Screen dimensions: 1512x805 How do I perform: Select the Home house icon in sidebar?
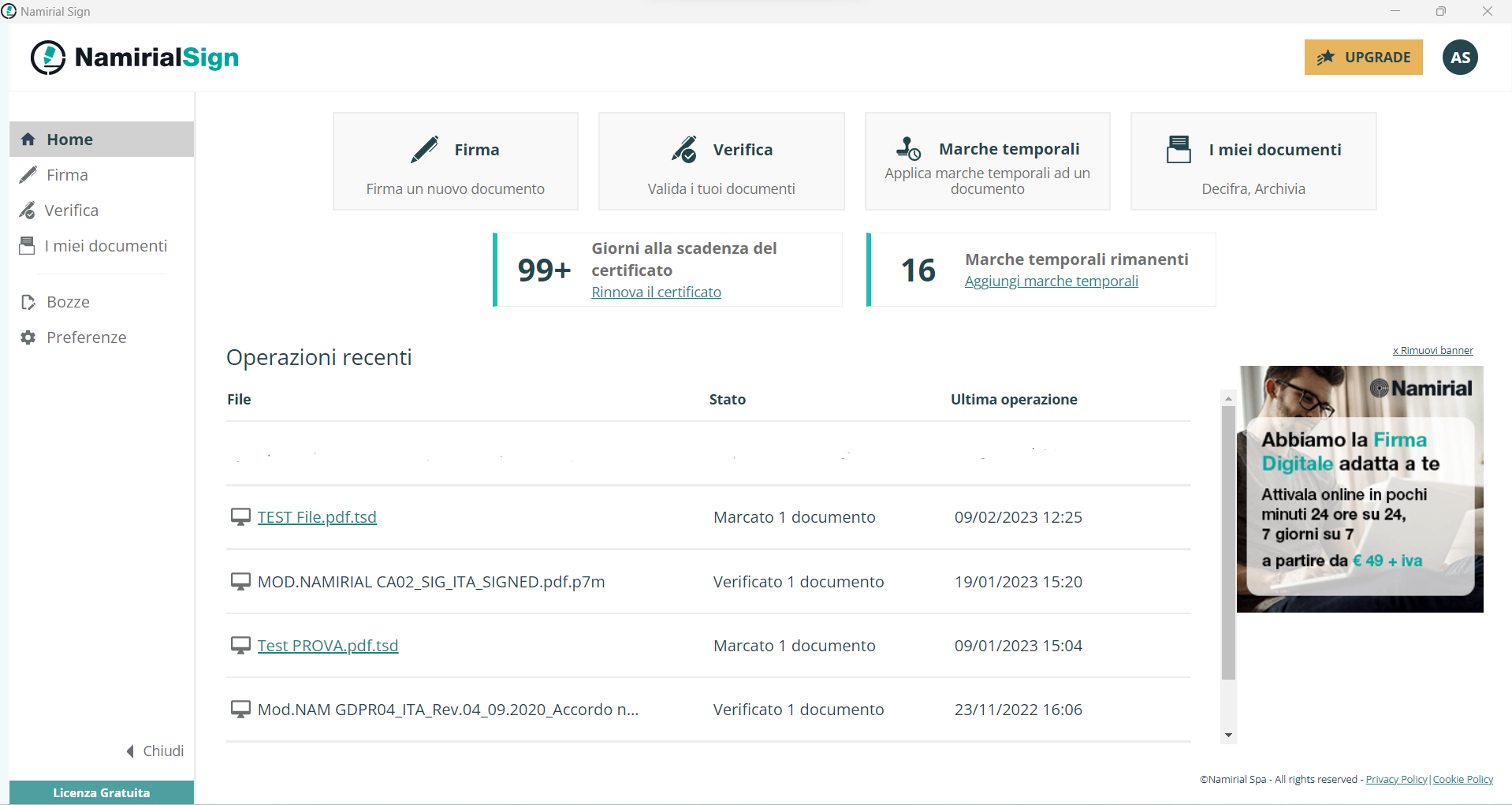click(x=28, y=139)
